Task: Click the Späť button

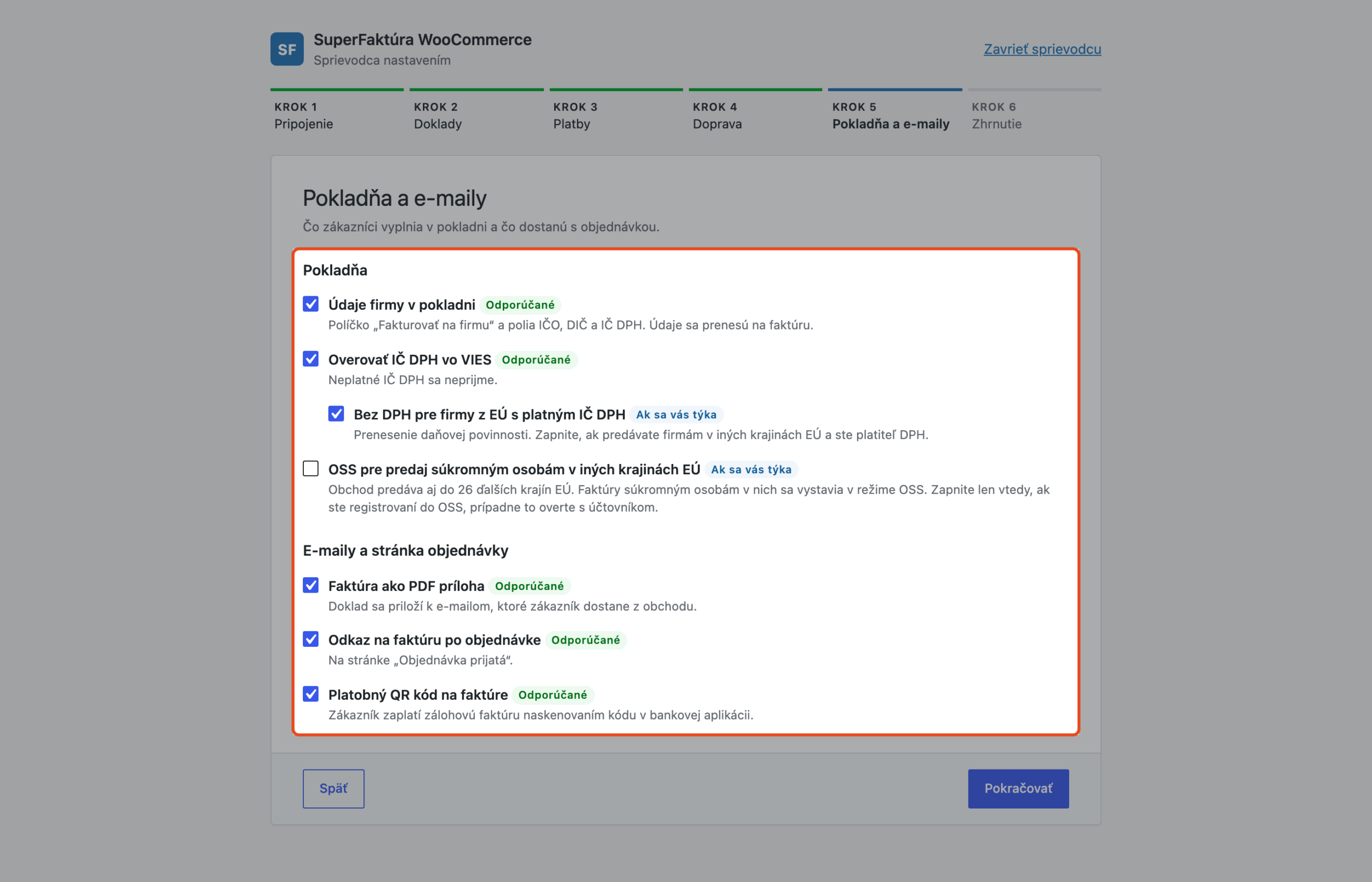Action: 333,789
